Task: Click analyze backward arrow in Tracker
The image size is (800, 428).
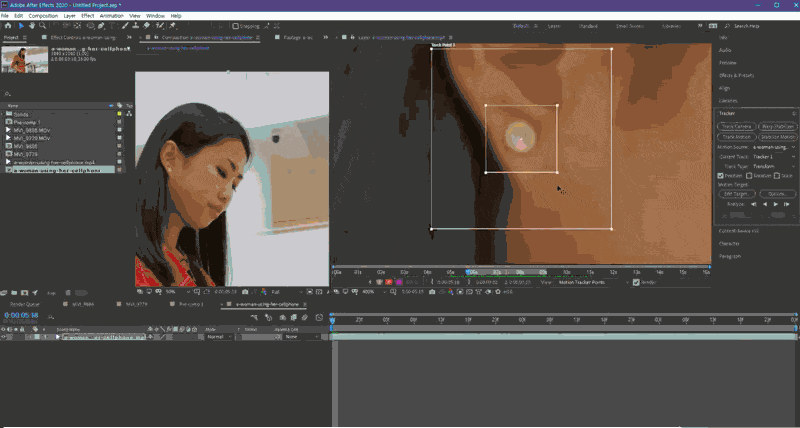Action: click(x=765, y=204)
